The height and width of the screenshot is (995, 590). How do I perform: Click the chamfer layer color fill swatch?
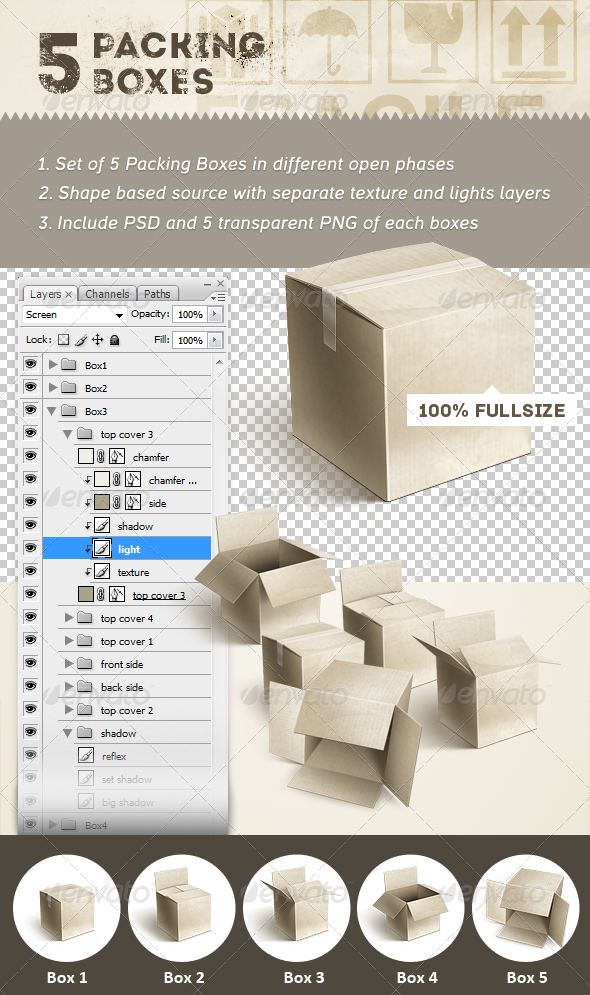86,457
